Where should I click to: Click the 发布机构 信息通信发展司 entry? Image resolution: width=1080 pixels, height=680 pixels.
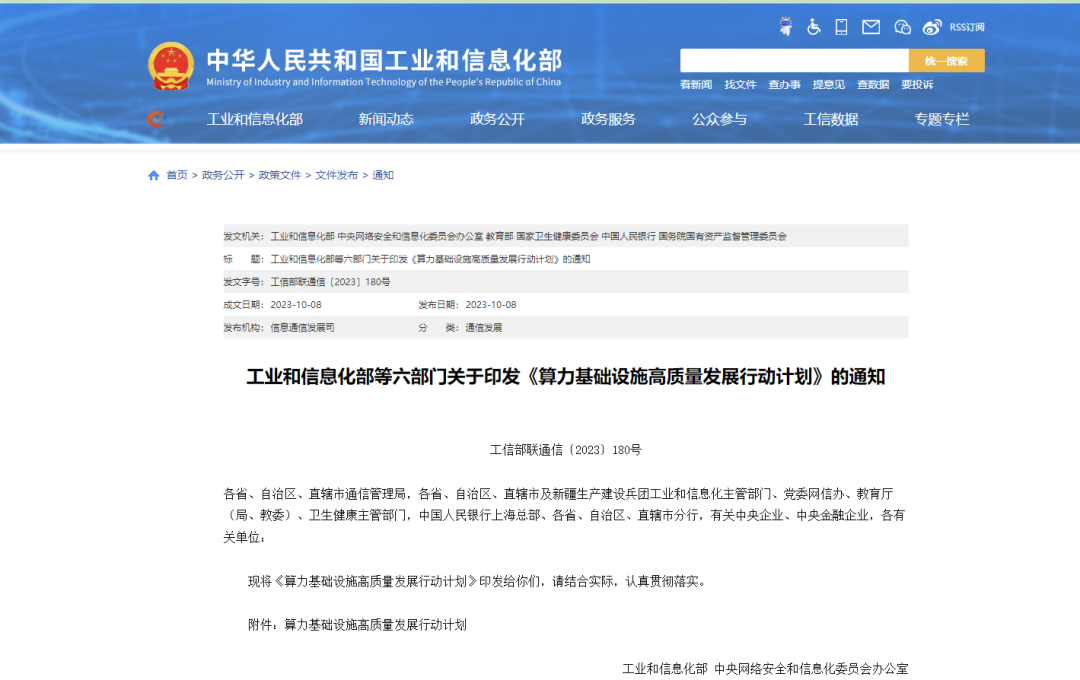(279, 327)
